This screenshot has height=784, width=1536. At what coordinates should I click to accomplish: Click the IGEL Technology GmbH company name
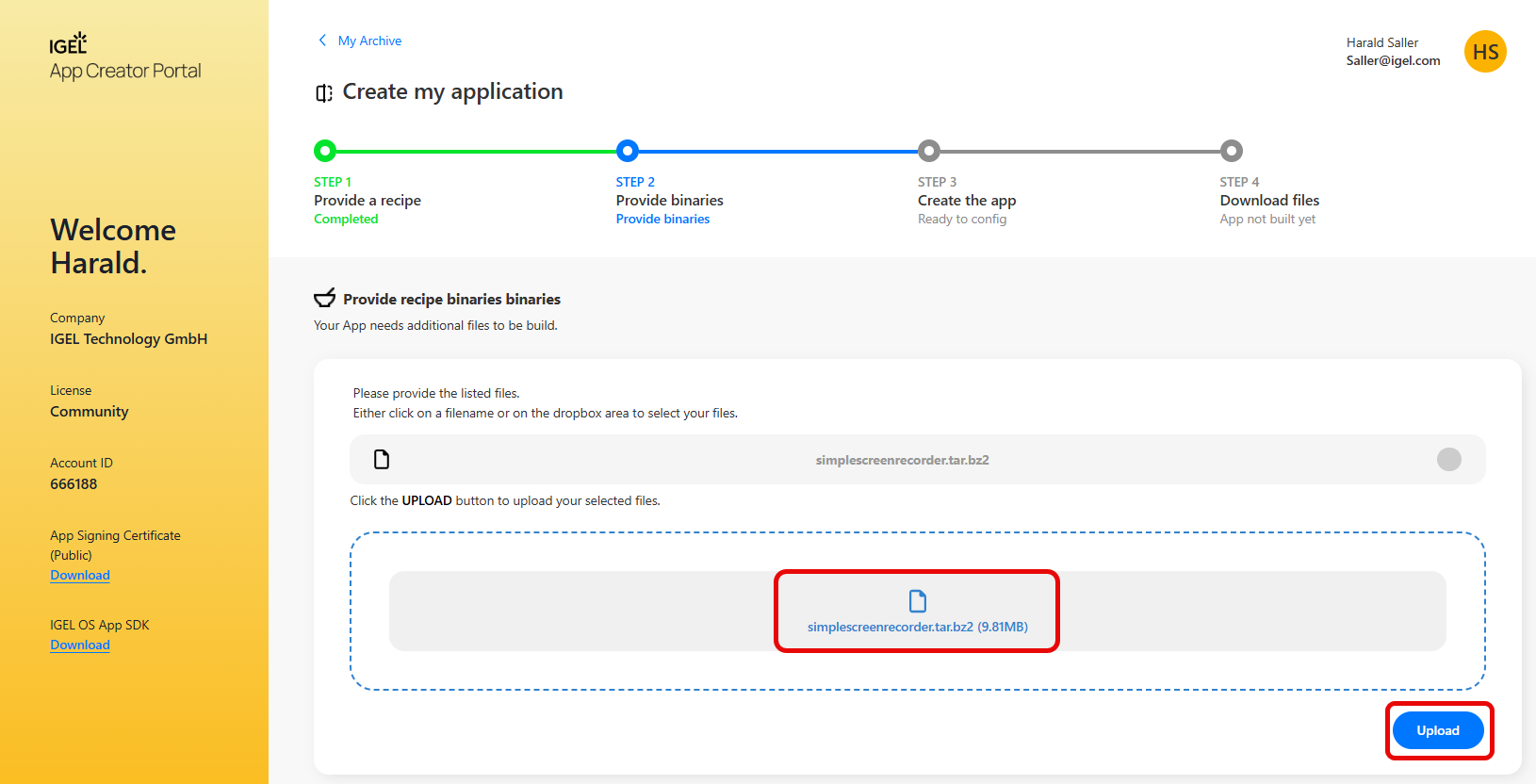pos(128,338)
